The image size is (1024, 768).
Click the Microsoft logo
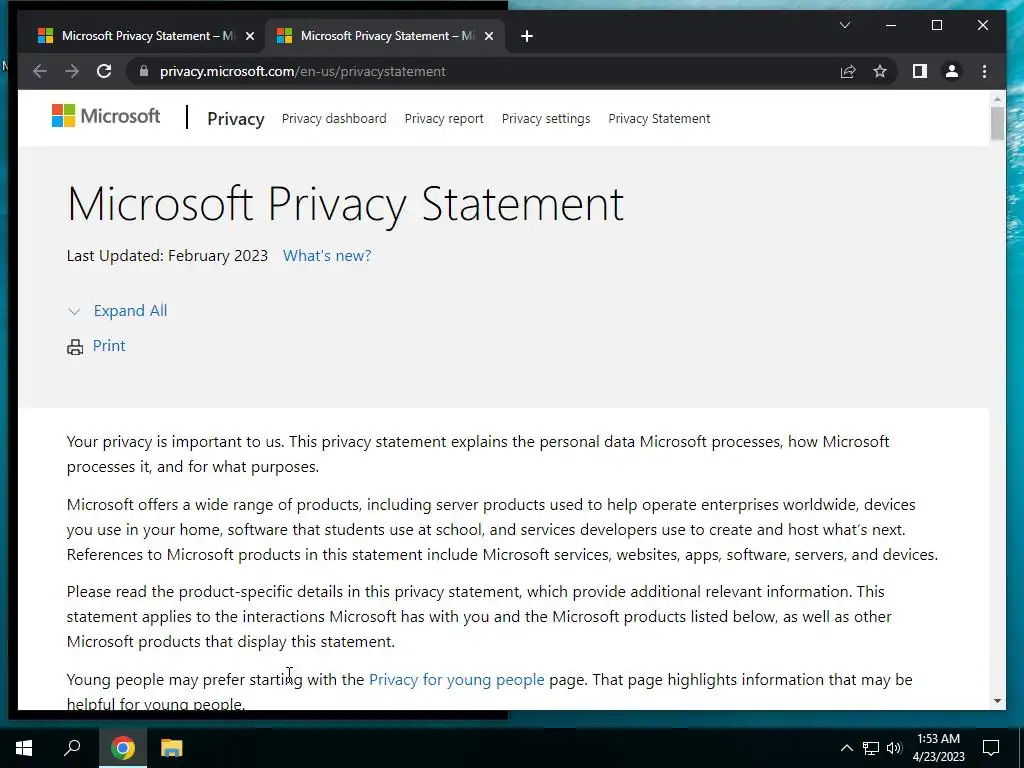click(106, 116)
